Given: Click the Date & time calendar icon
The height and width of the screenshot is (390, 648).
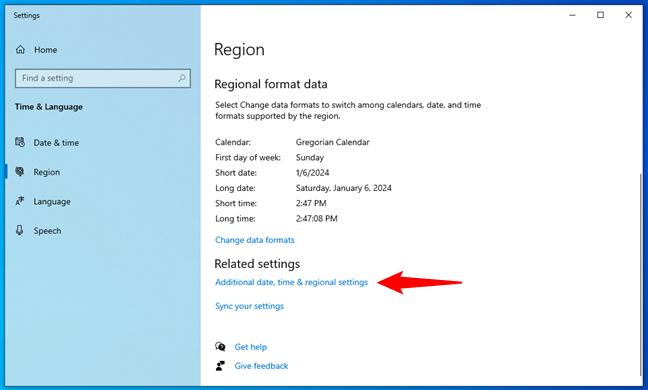Looking at the screenshot, I should (x=20, y=143).
